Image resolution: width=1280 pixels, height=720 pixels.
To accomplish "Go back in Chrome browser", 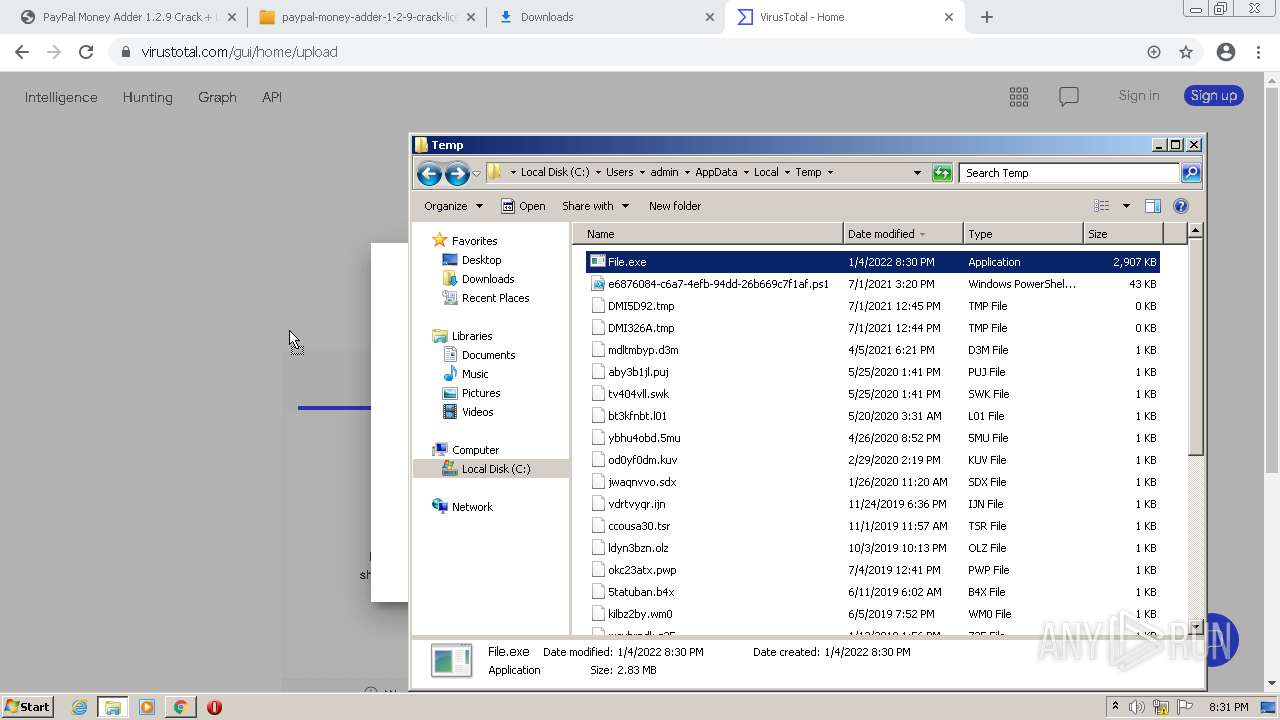I will click(22, 52).
